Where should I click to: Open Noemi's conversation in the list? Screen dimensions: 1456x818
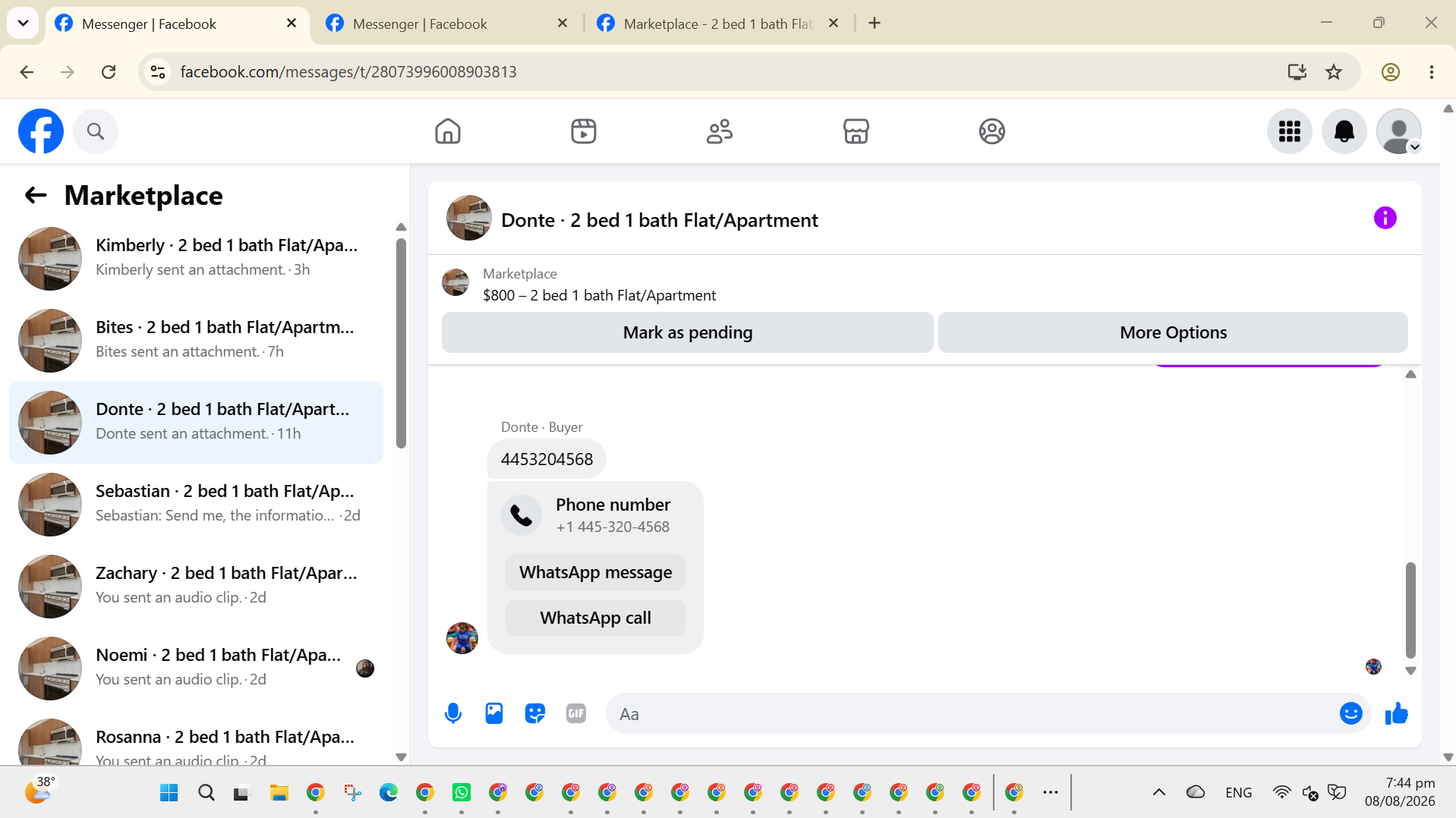click(x=196, y=668)
